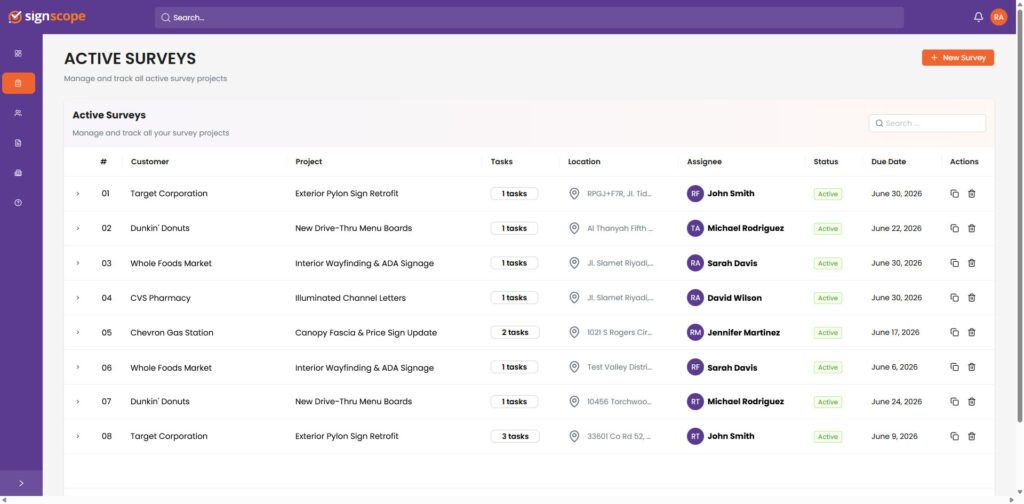
Task: Duplicate survey 02 Dunkin' Donuts
Action: (954, 228)
